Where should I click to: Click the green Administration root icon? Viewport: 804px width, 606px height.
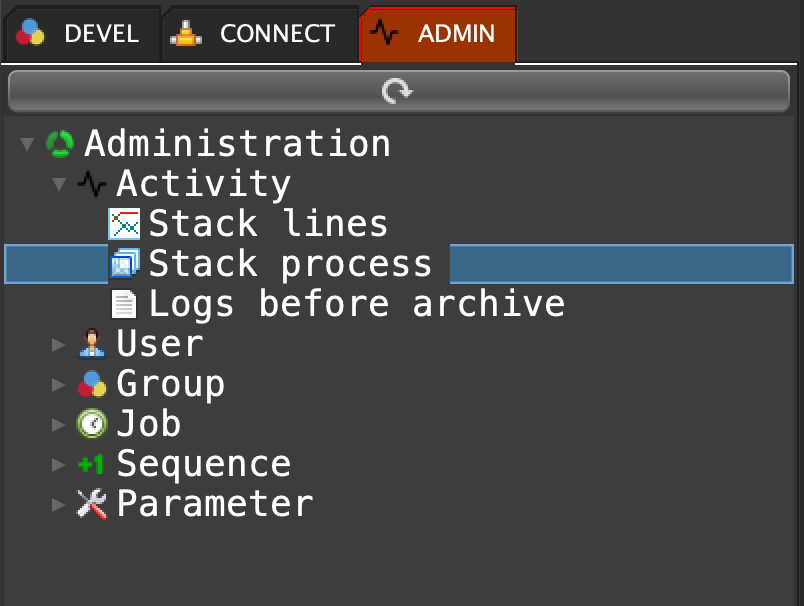click(60, 144)
